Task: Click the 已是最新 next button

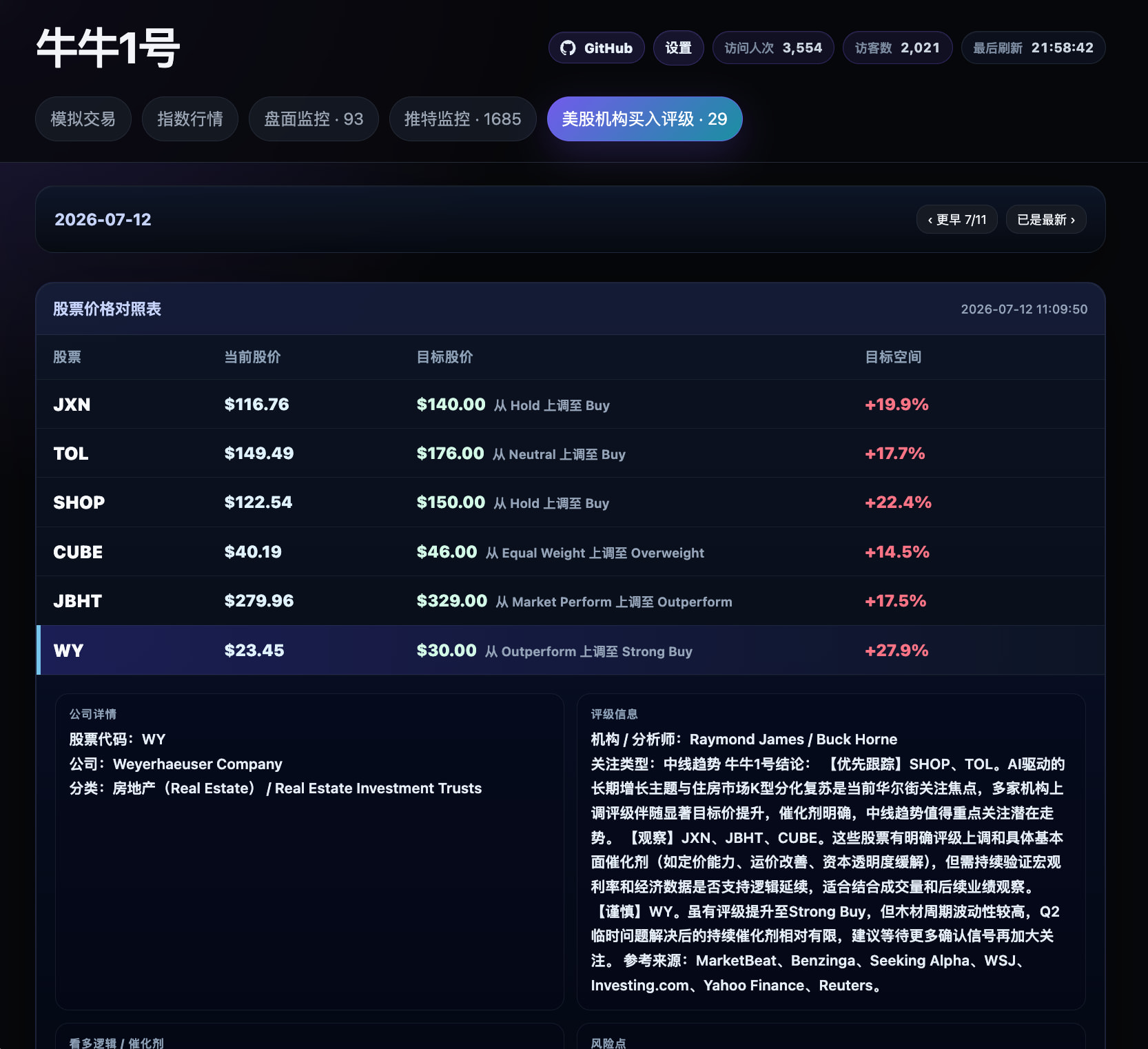Action: click(1046, 220)
